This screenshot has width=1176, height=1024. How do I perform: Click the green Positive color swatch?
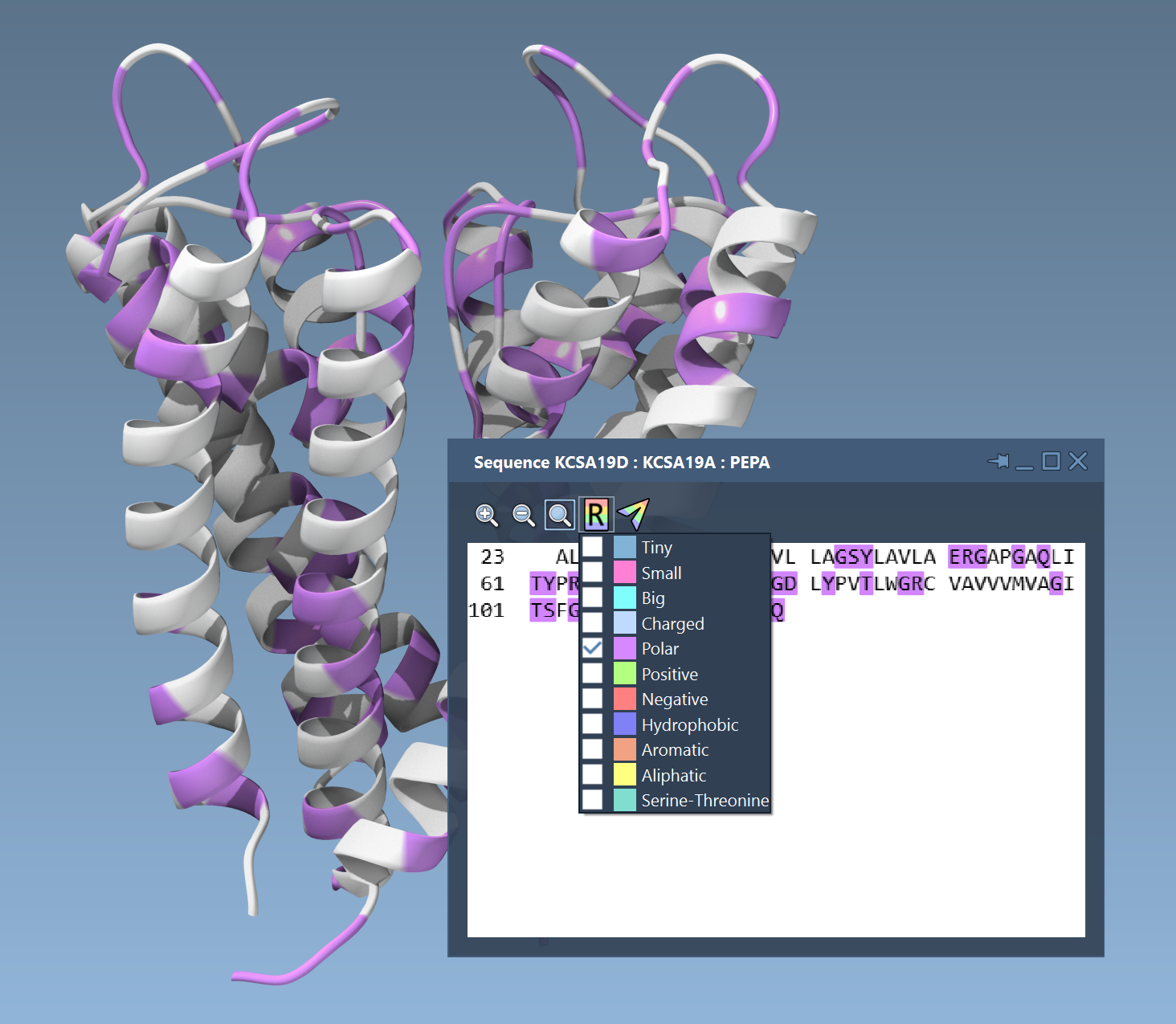tap(625, 674)
